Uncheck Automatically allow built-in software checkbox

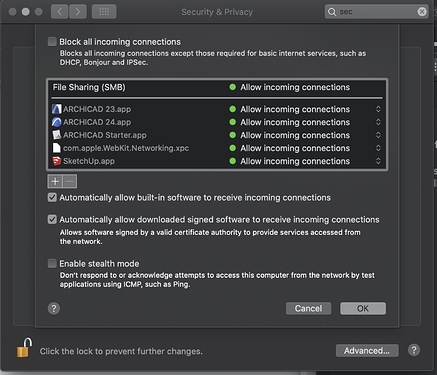tap(52, 197)
